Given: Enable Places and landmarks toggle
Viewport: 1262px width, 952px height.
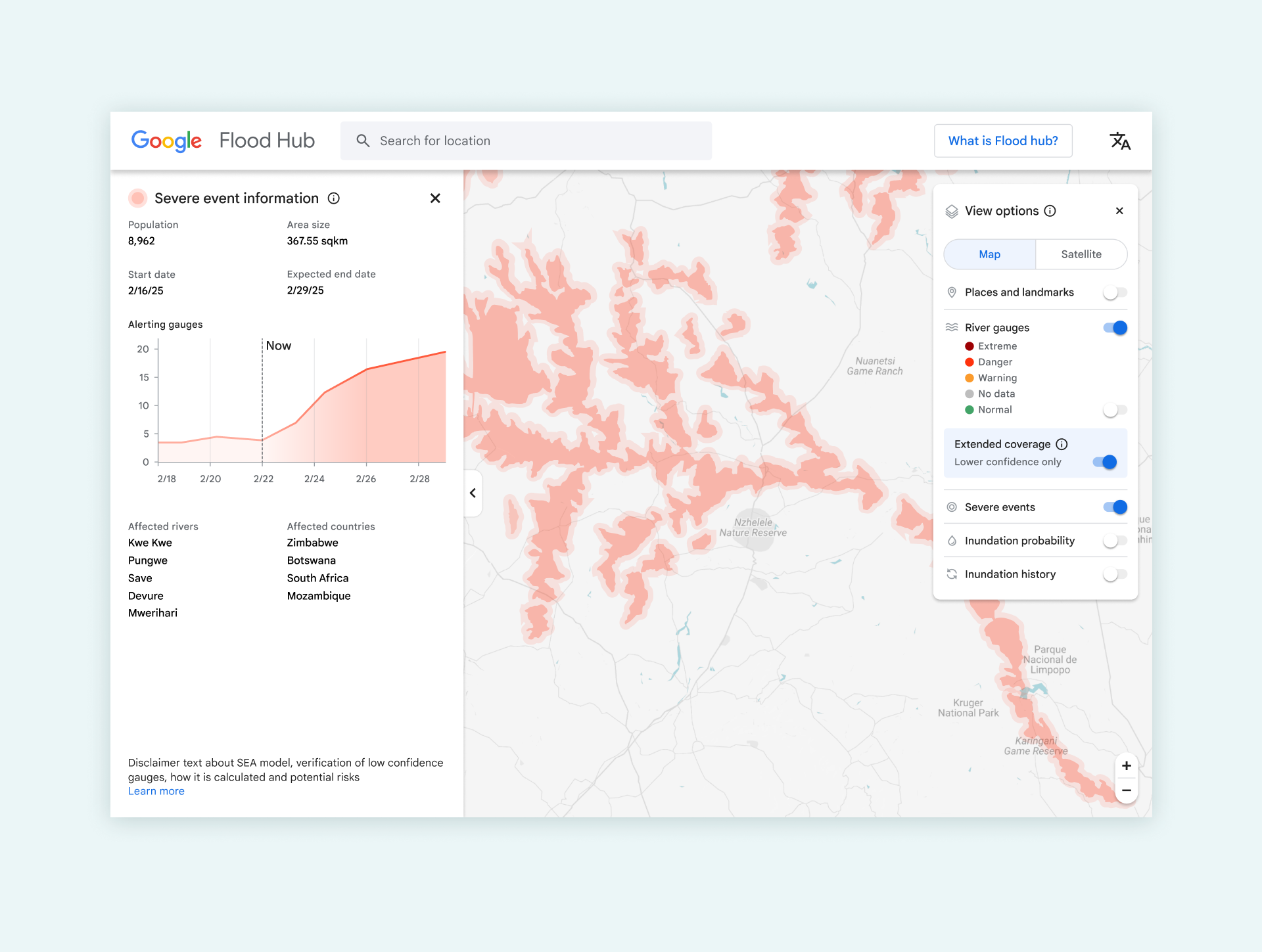Looking at the screenshot, I should pos(1115,292).
